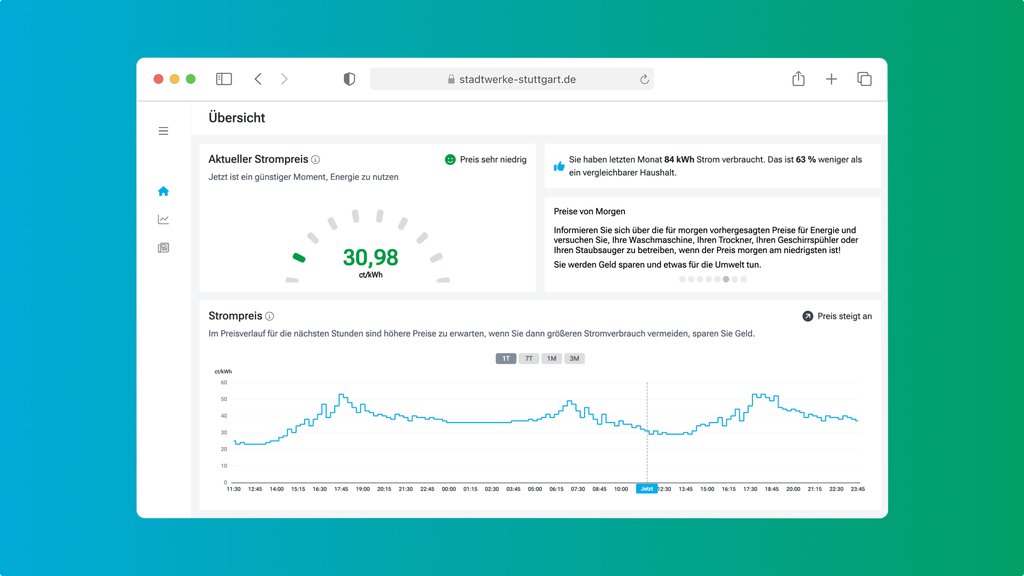
Task: Select the first carousel dot
Action: [x=682, y=279]
